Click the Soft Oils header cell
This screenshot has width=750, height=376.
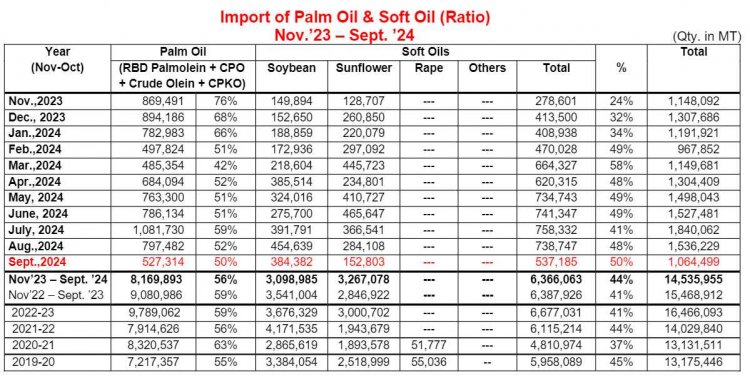(425, 52)
